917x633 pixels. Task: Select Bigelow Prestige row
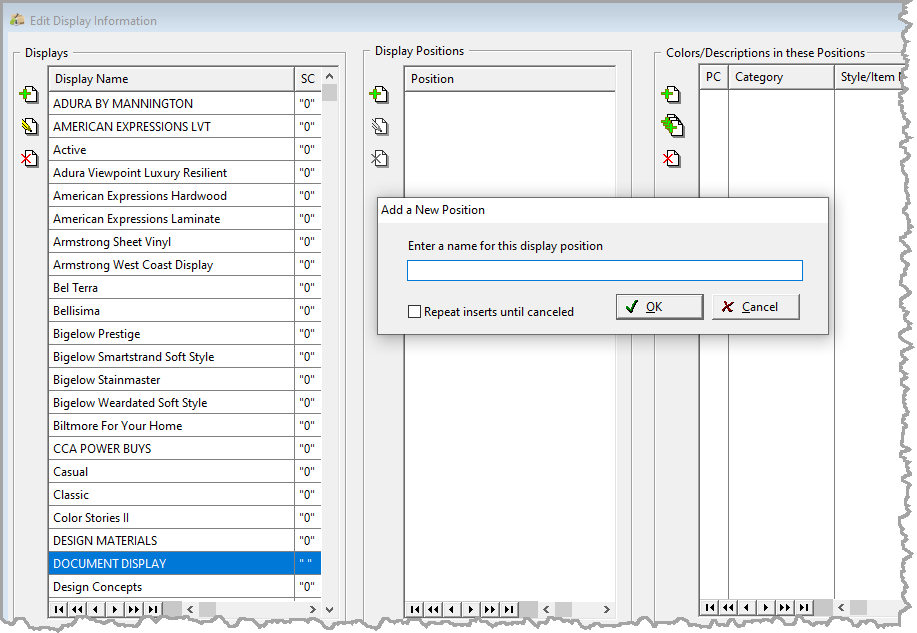pos(185,333)
